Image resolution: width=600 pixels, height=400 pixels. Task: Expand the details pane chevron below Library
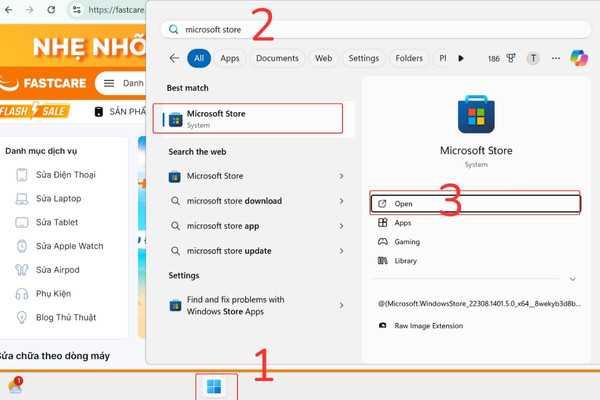pyautogui.click(x=572, y=279)
